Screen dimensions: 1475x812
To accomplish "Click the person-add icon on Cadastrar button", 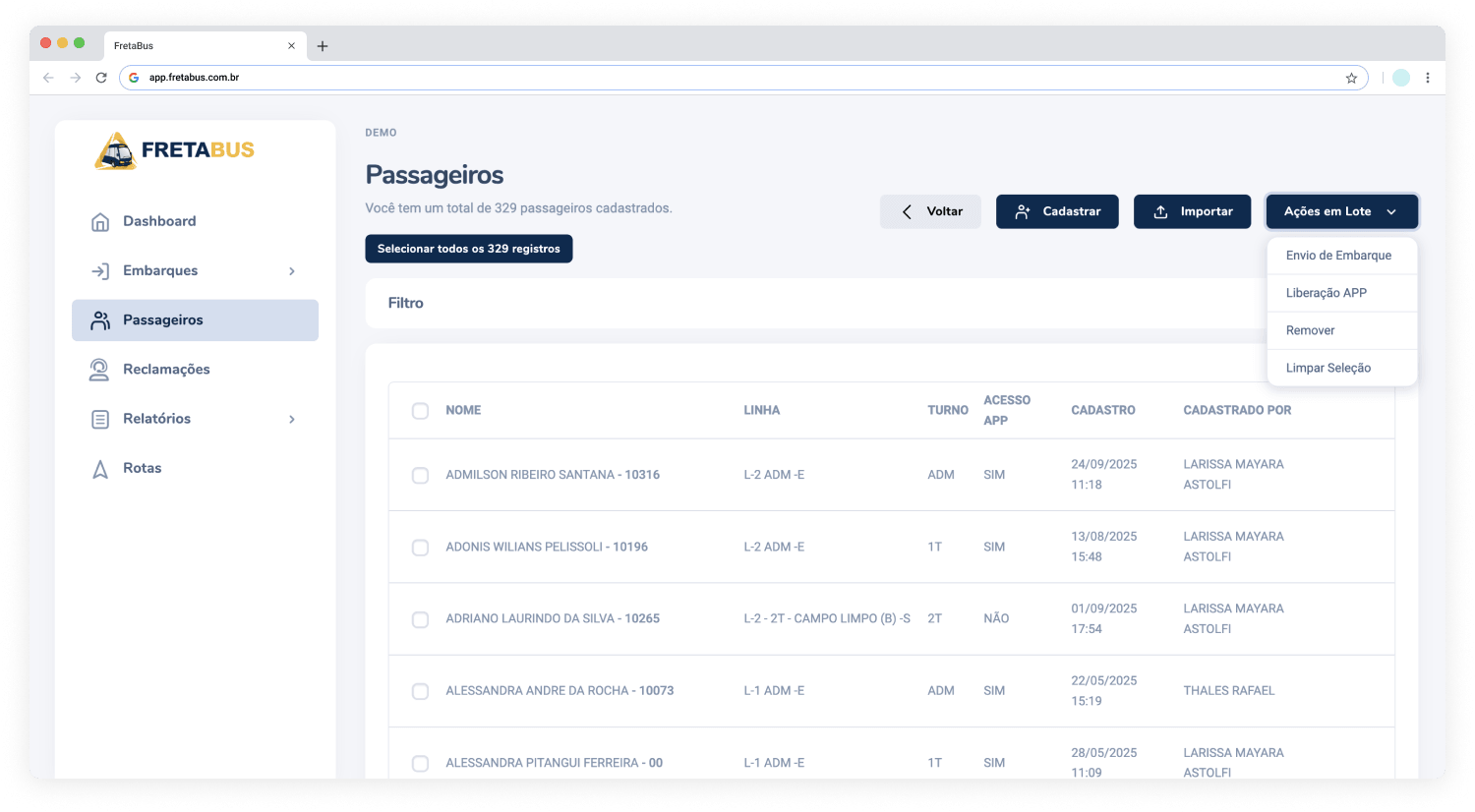I will coord(1023,210).
